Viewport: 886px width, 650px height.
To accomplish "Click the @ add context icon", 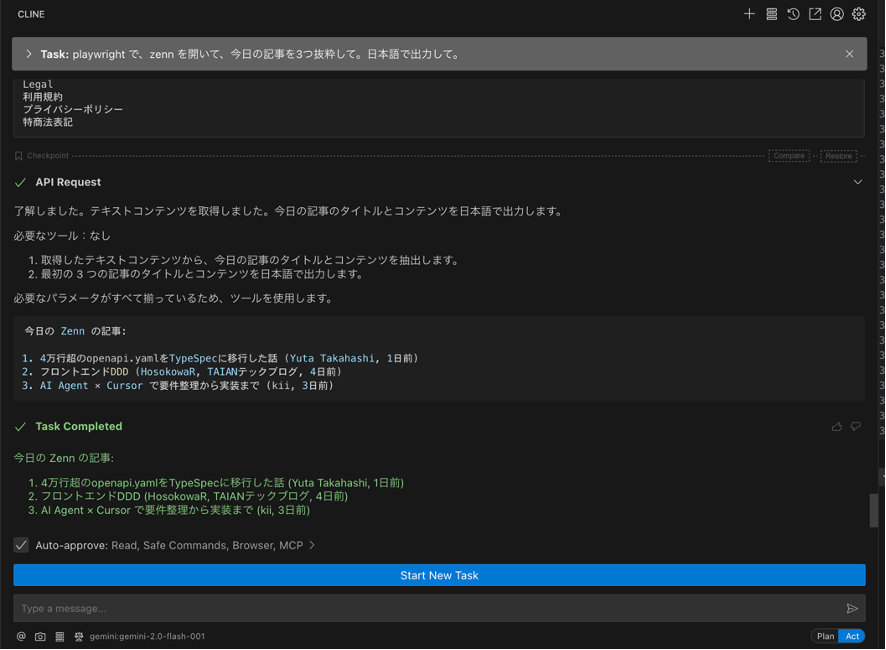I will click(x=21, y=636).
